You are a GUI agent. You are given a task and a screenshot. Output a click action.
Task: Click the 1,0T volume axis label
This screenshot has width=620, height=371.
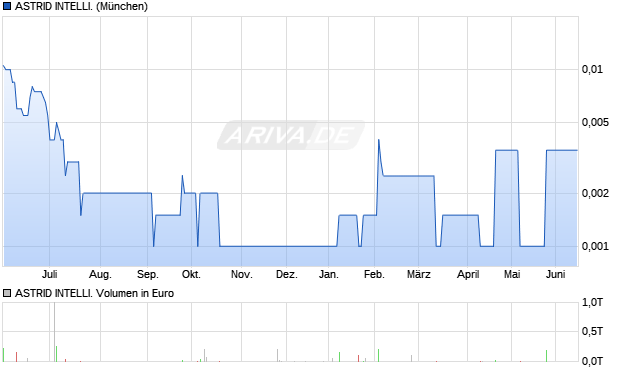click(x=592, y=303)
